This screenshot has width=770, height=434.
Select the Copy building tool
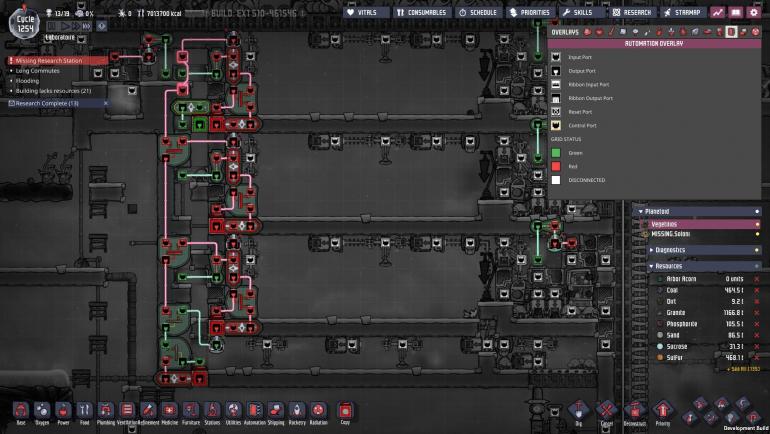[x=345, y=412]
